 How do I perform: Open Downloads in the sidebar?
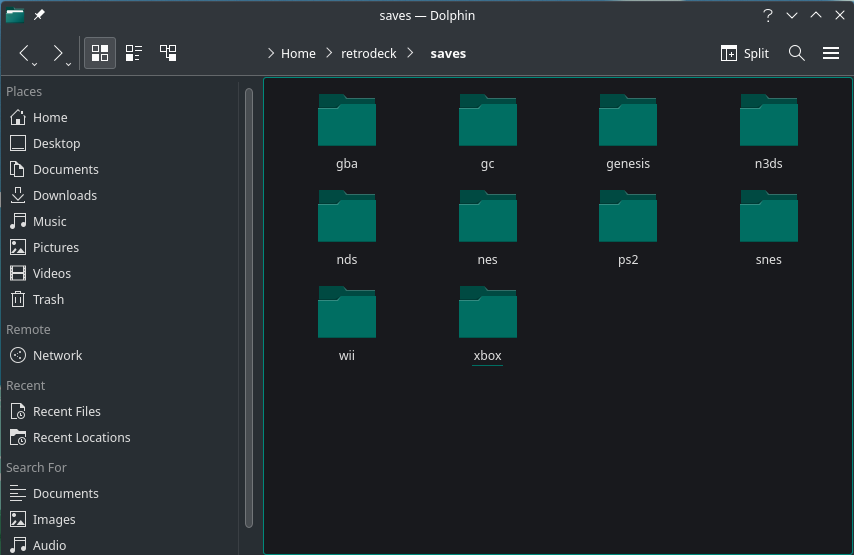[64, 195]
